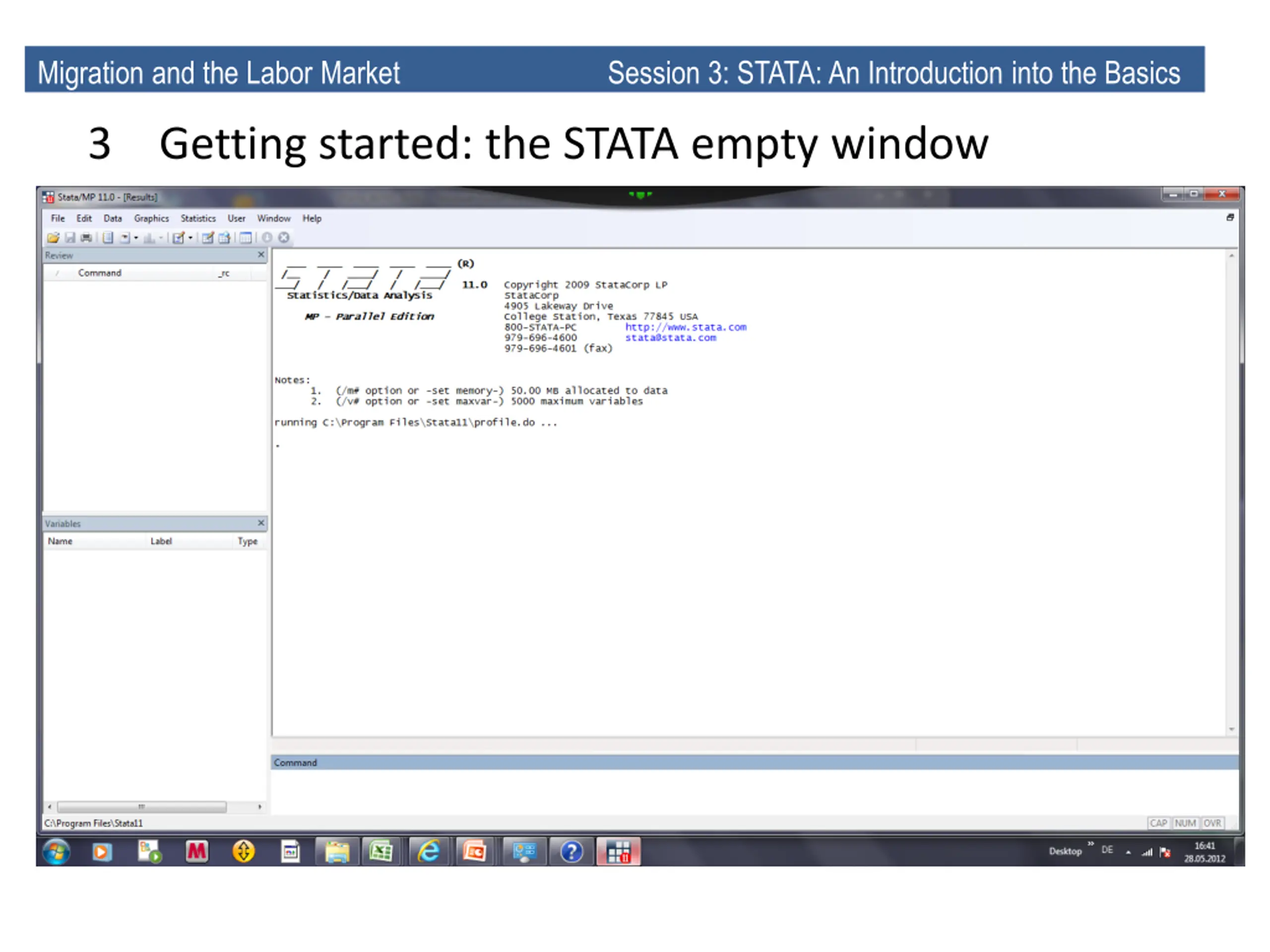Click the Results window scroll-down arrow

[x=1231, y=729]
